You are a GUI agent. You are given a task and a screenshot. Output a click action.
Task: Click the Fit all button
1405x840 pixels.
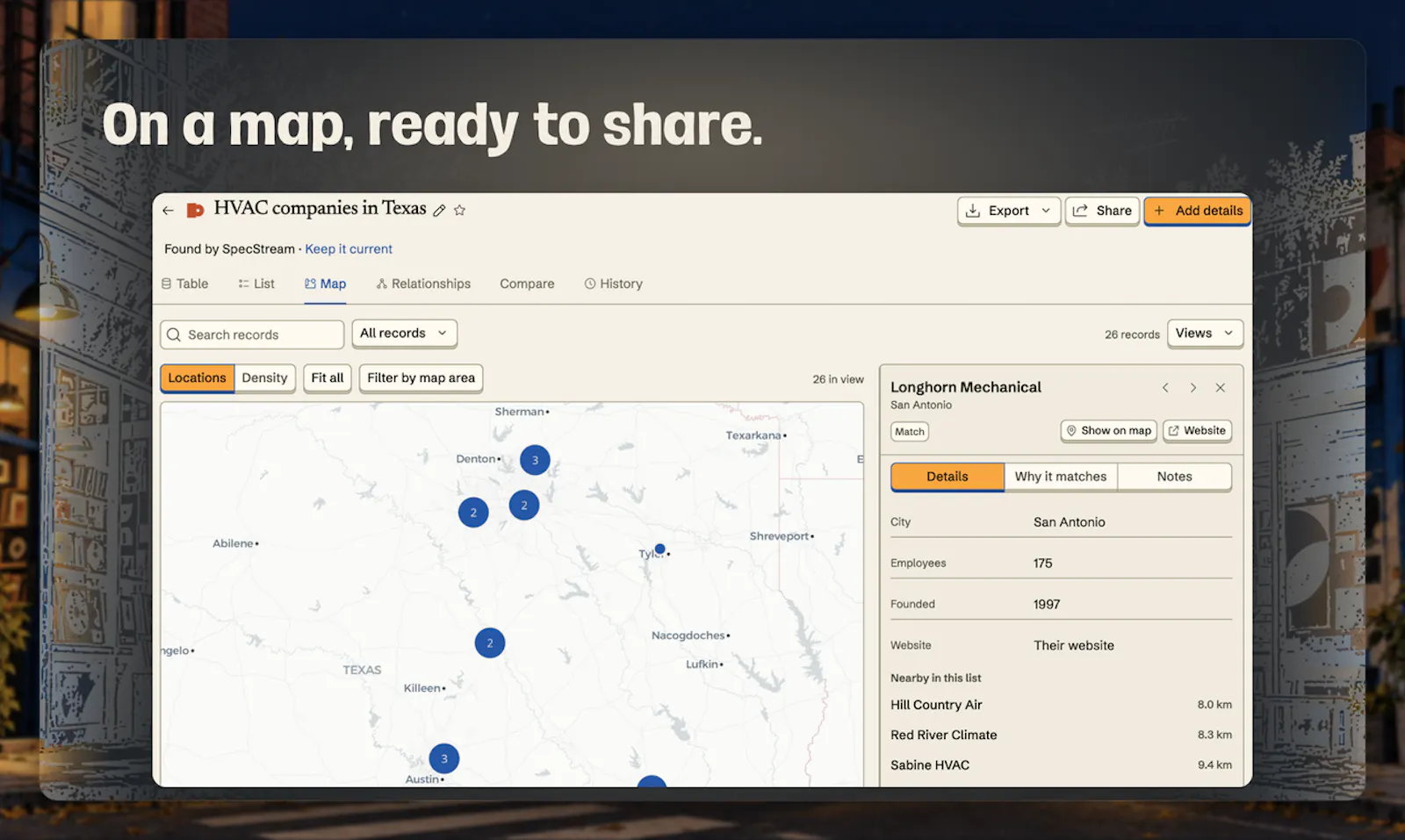click(x=328, y=378)
